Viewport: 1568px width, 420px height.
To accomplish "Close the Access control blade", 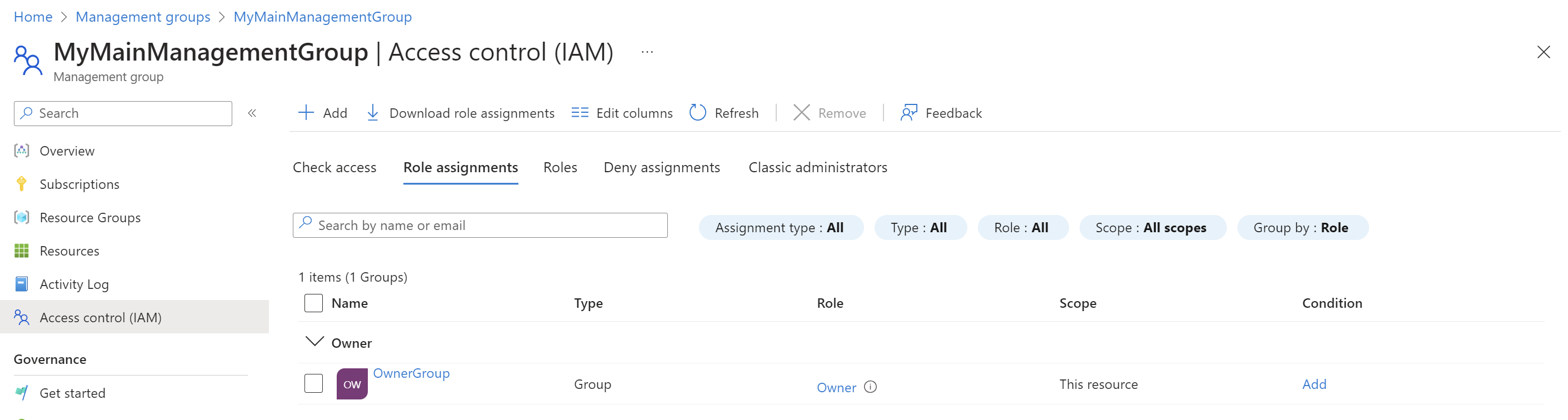I will (x=1543, y=52).
